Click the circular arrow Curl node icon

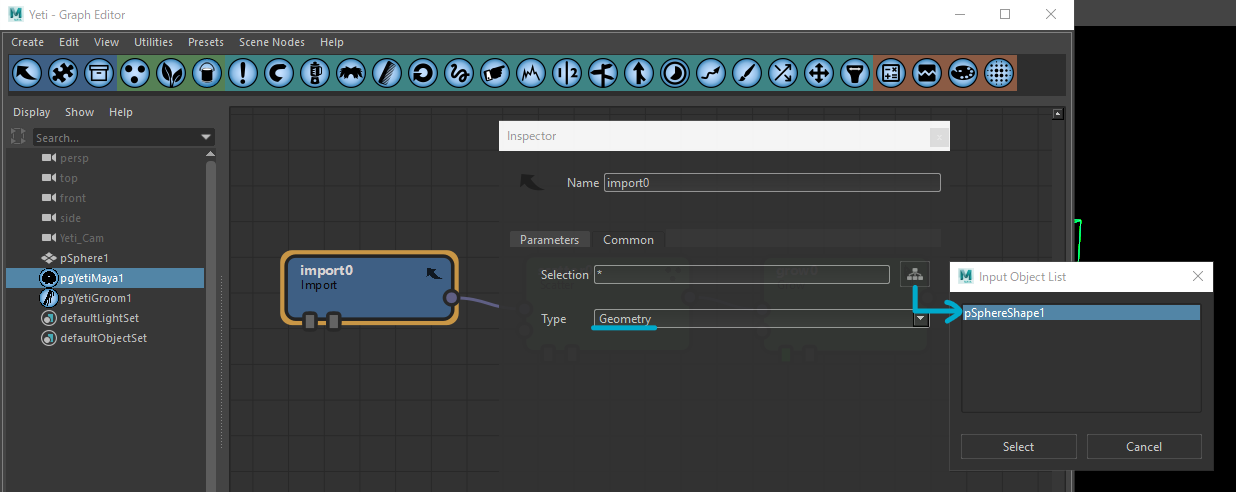click(423, 72)
